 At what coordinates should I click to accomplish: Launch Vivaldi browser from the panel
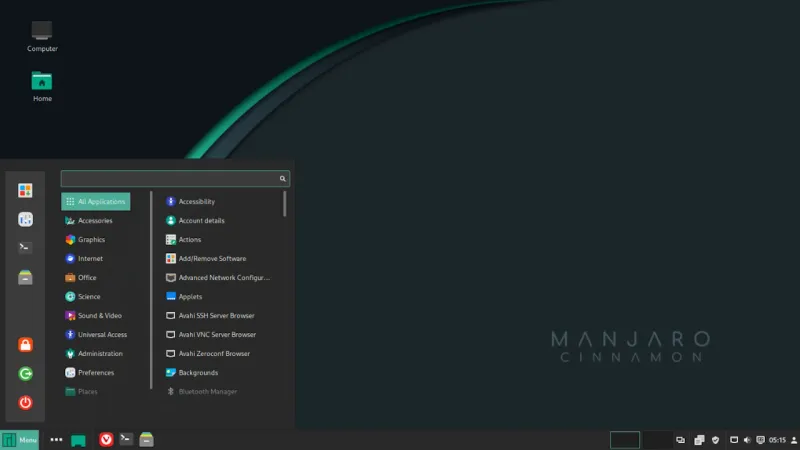tap(106, 439)
